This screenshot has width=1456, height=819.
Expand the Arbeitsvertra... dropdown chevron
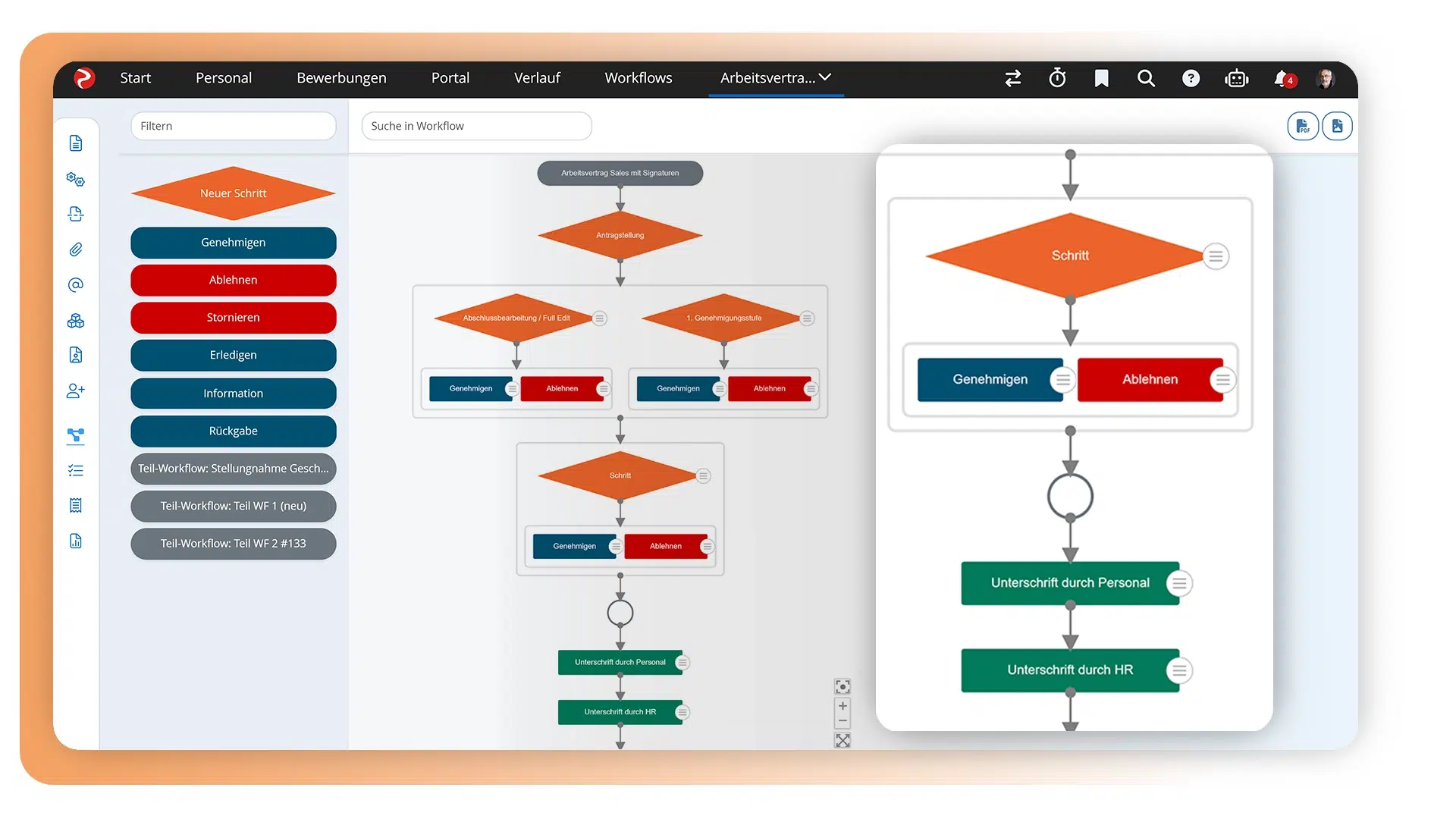pos(825,77)
